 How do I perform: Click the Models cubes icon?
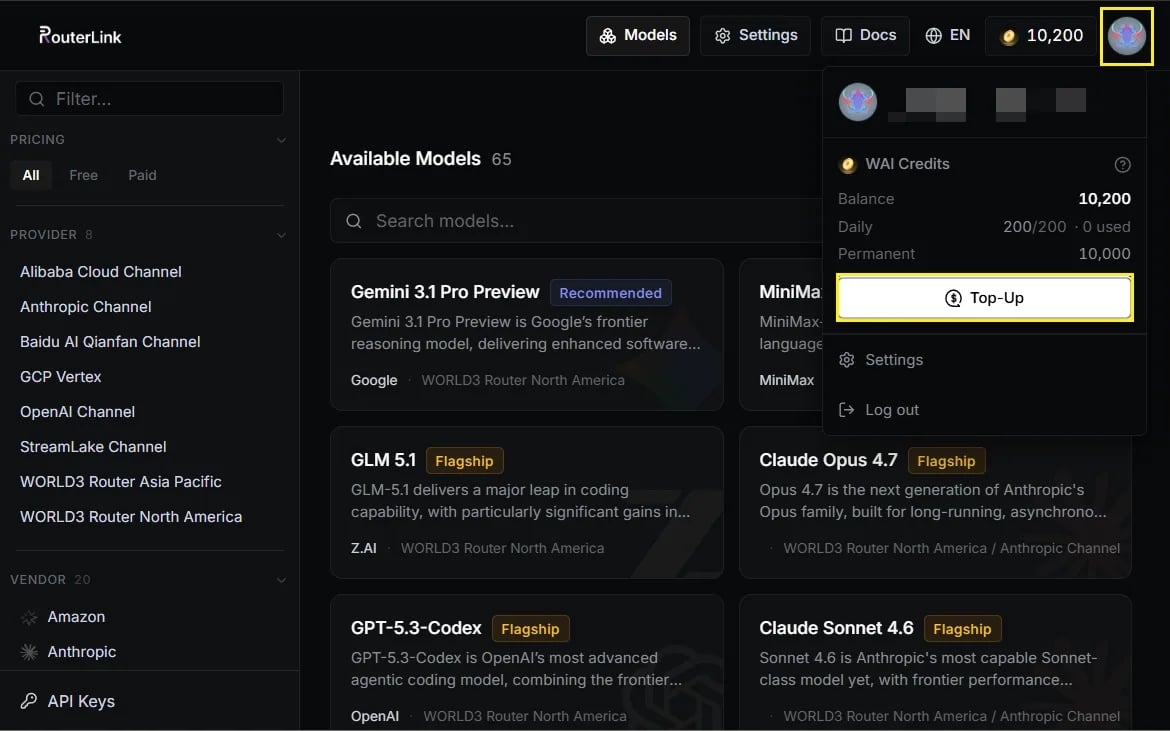pos(607,36)
